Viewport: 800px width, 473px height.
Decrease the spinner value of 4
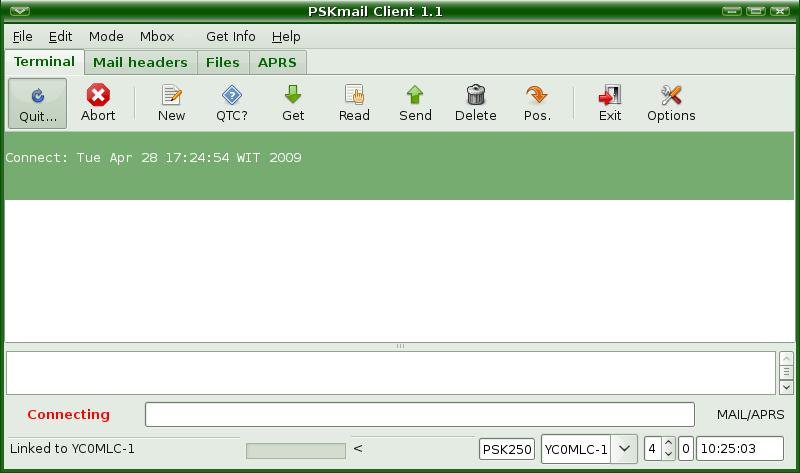pyautogui.click(x=668, y=454)
